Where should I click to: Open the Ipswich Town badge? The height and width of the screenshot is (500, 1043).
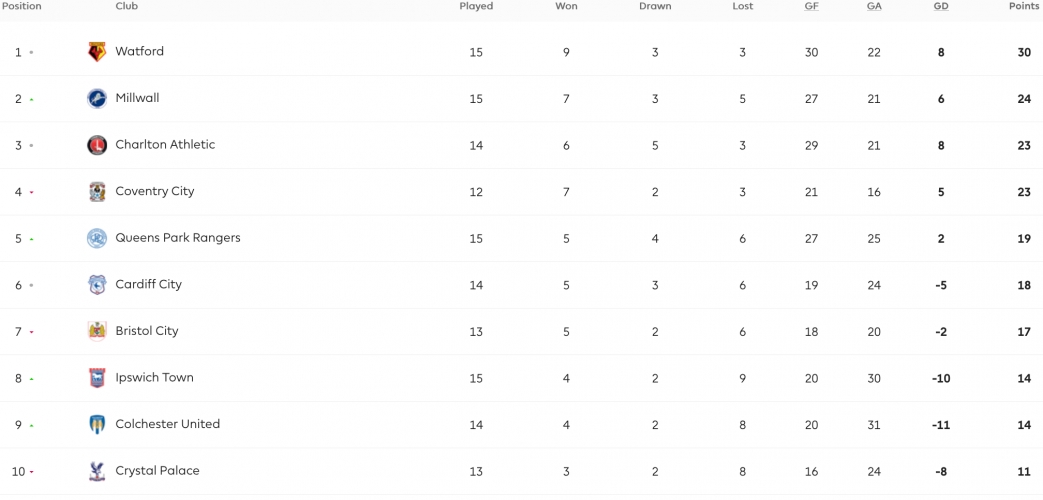pos(97,378)
